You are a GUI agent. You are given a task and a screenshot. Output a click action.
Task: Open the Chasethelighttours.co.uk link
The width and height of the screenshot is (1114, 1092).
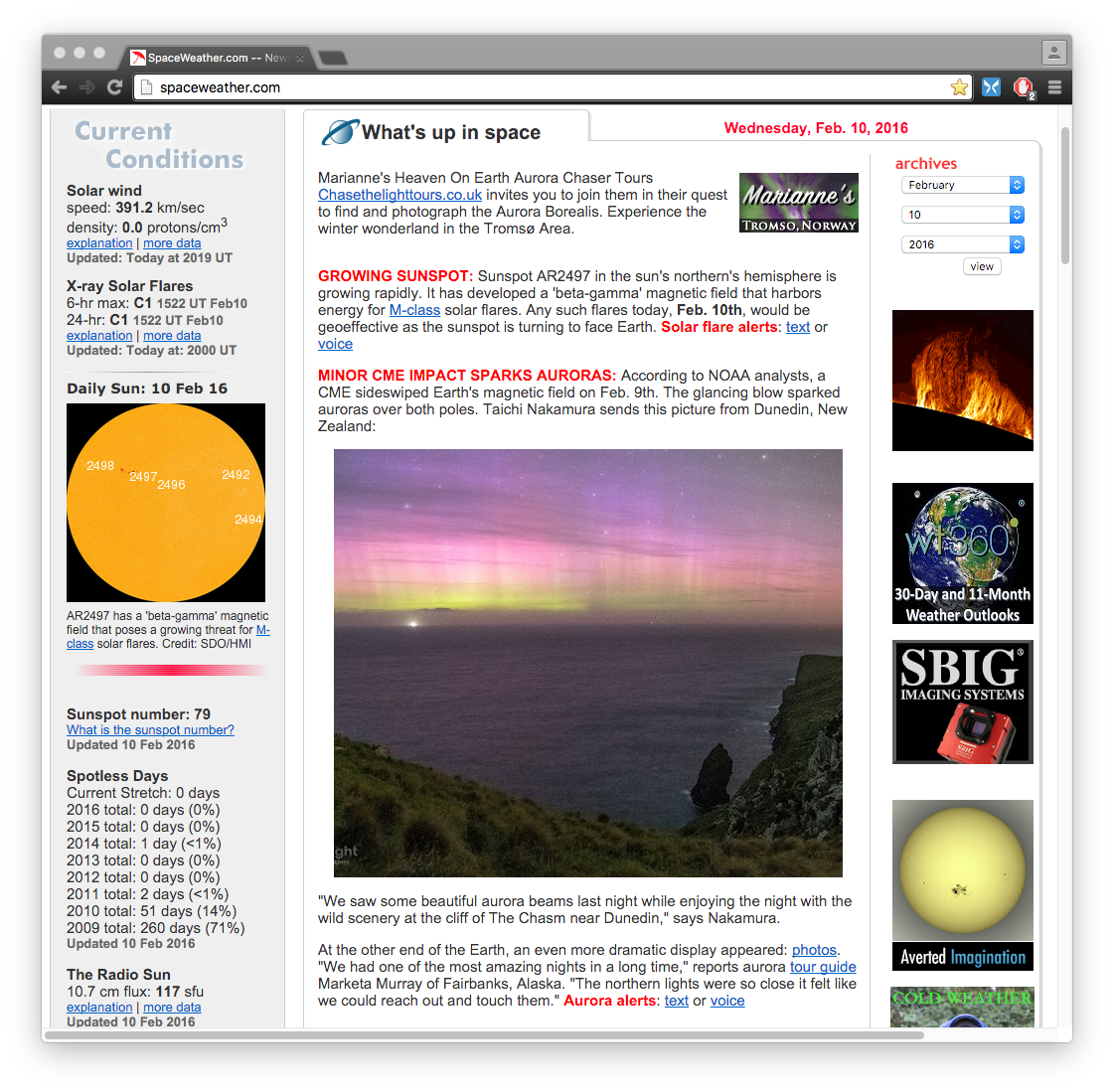coord(399,195)
